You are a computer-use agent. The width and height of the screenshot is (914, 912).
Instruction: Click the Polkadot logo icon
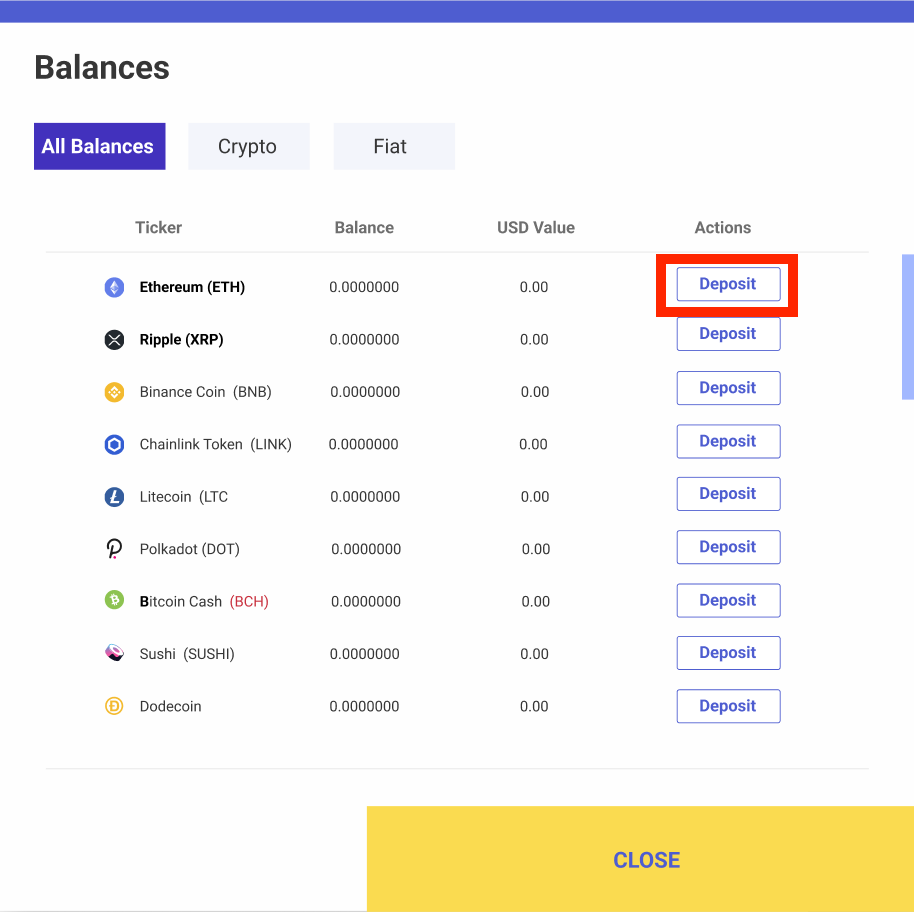114,549
